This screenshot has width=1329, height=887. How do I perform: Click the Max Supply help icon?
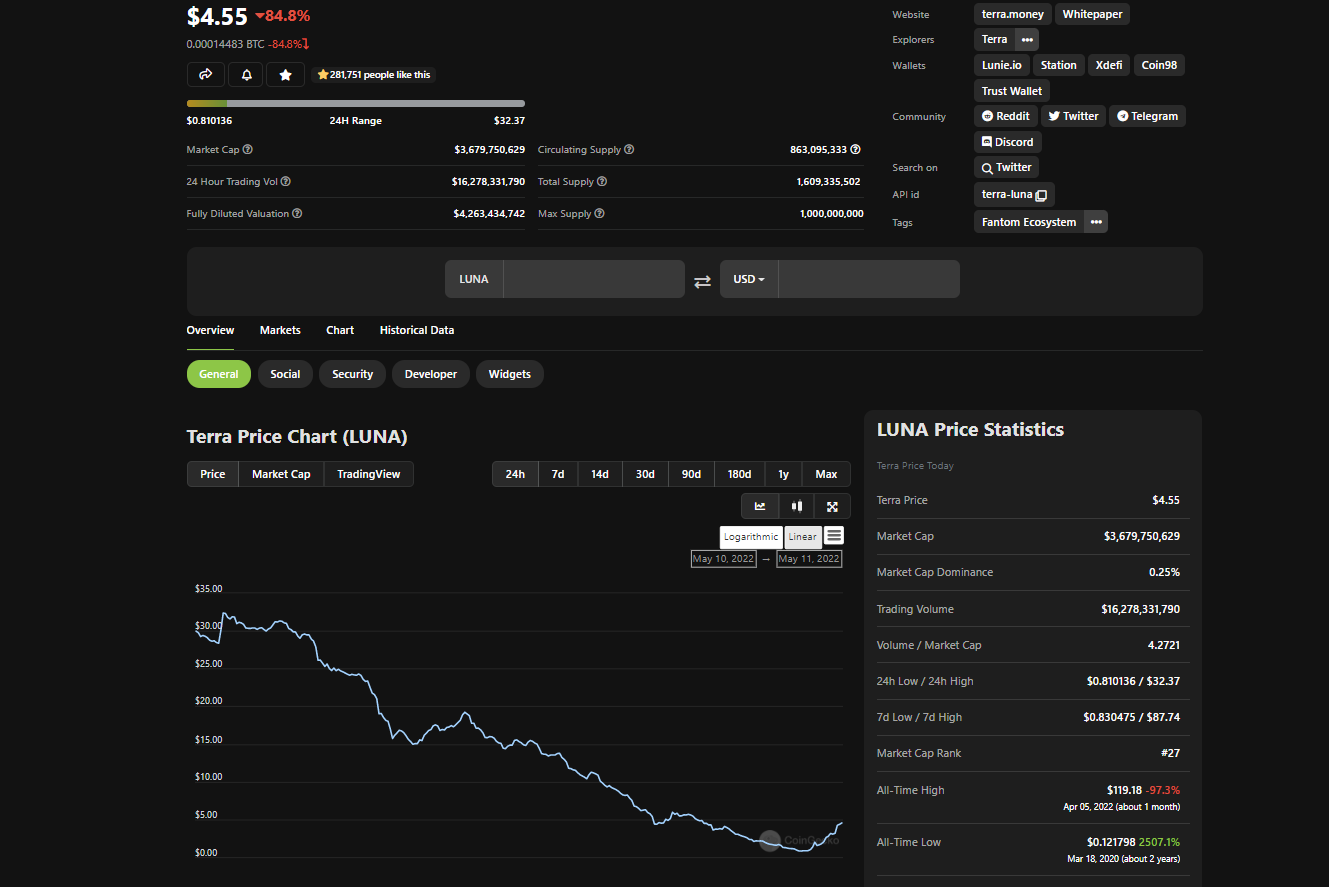coord(599,214)
